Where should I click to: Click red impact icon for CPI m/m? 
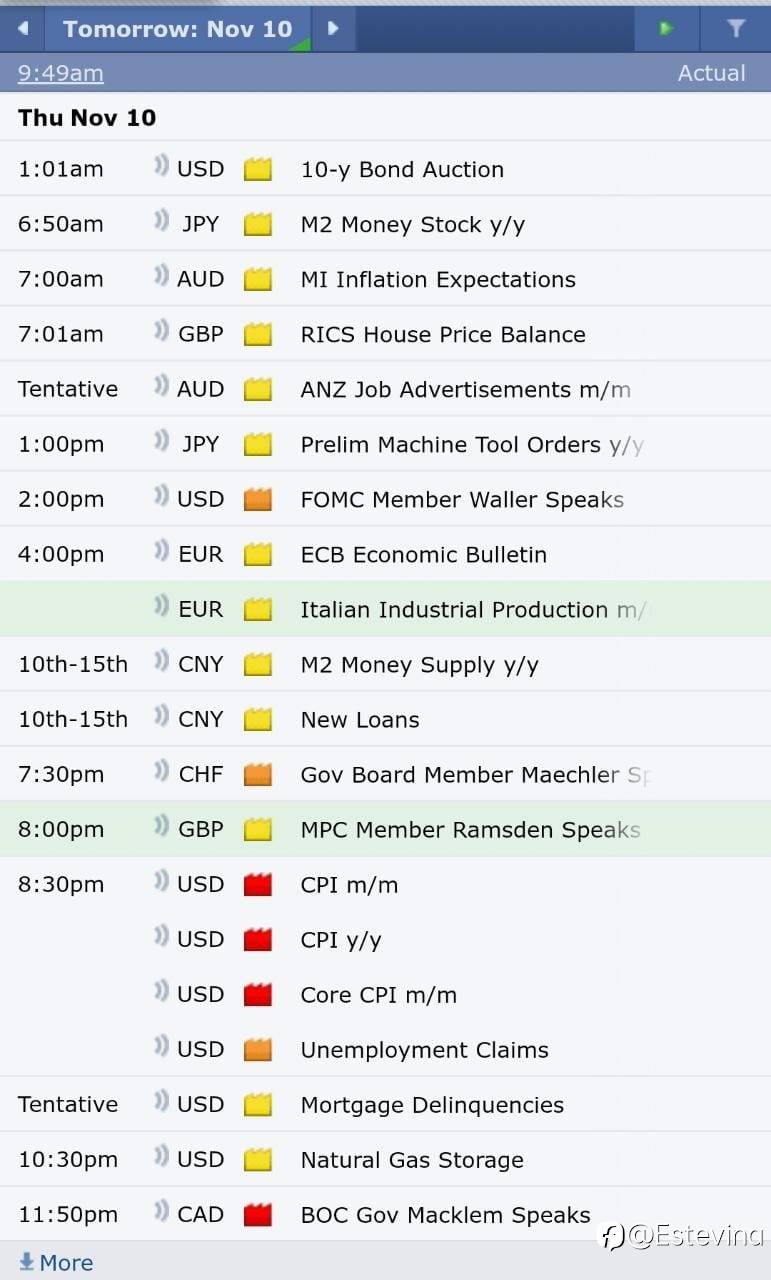pos(258,884)
